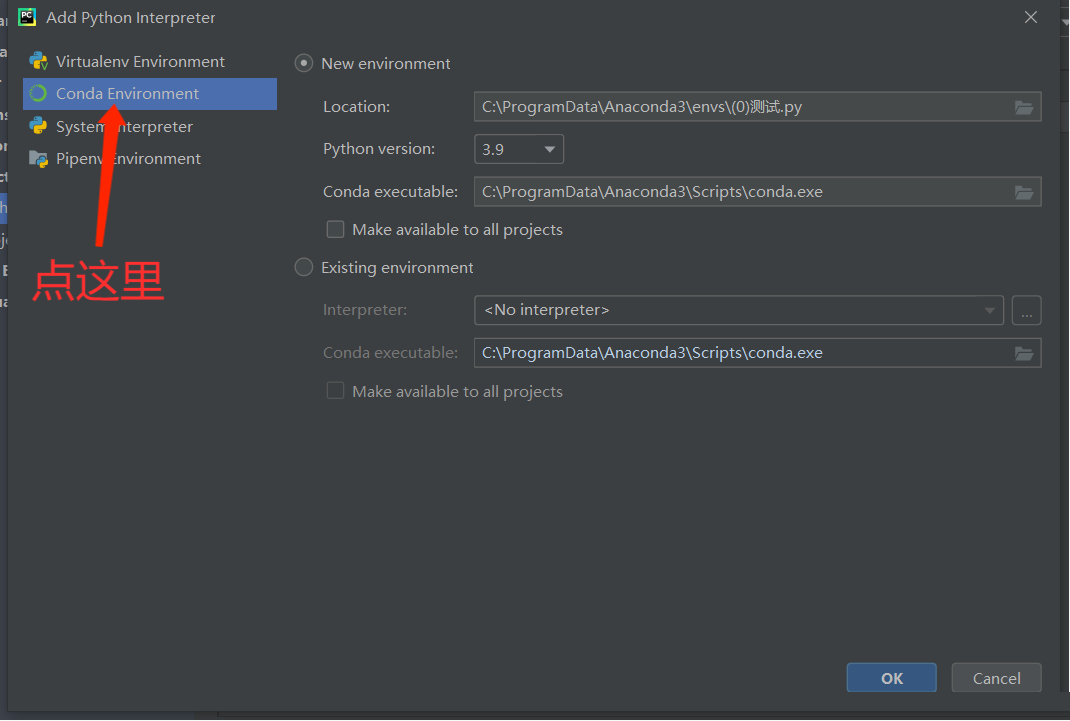Choose Virtualenv Environment in the sidebar
Screen dimensions: 1070x721
point(140,61)
